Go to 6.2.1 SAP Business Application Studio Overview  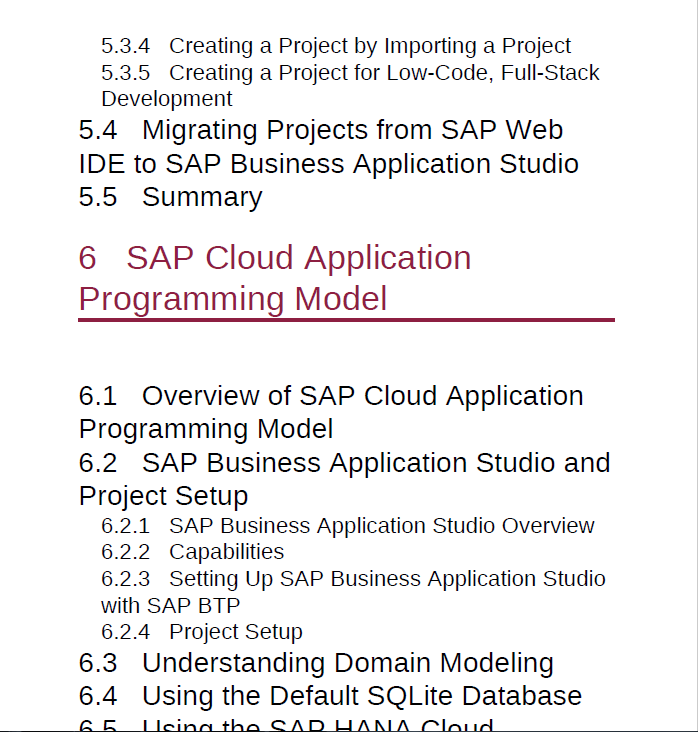point(348,526)
